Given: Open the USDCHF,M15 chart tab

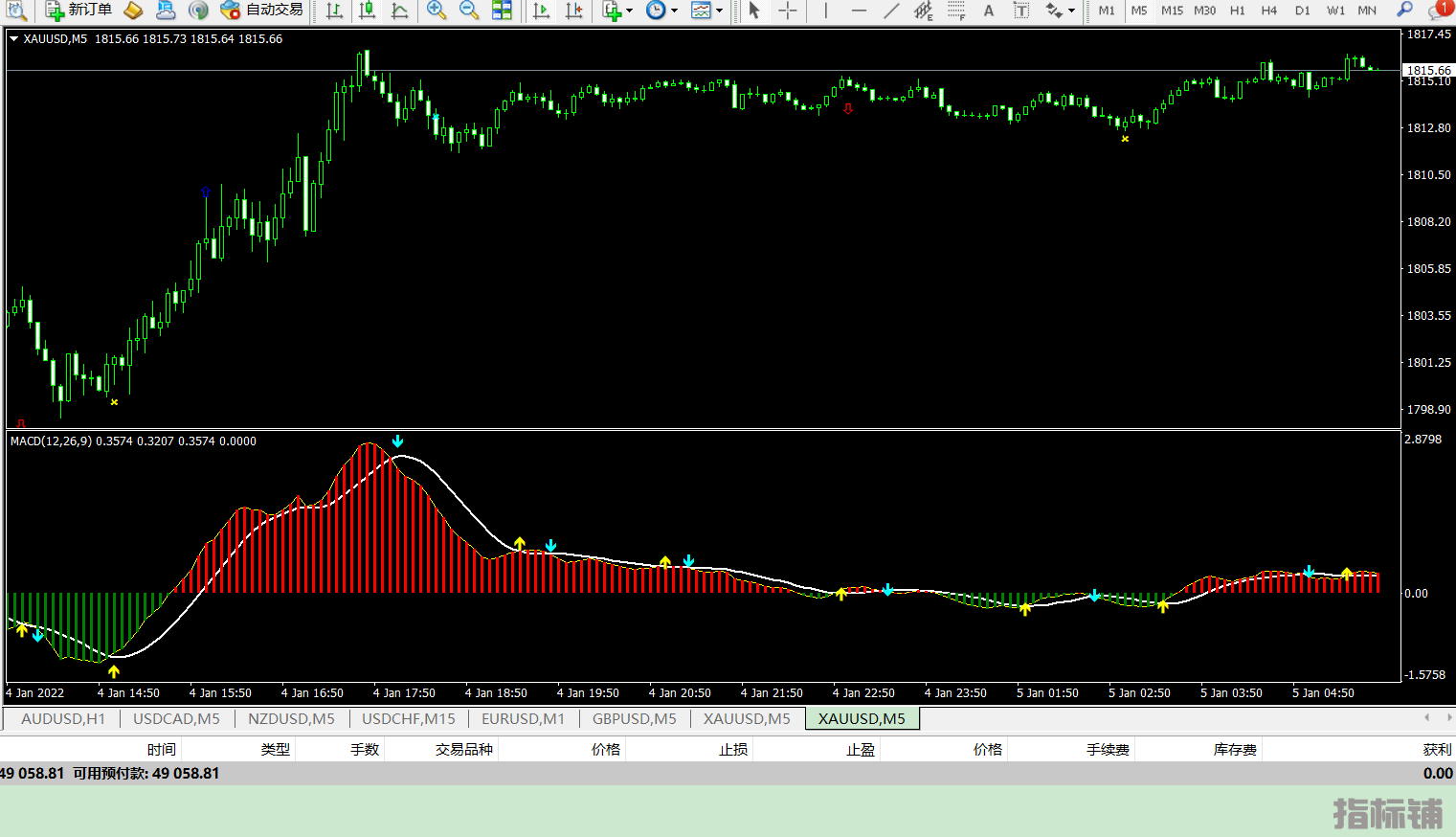Looking at the screenshot, I should point(409,718).
